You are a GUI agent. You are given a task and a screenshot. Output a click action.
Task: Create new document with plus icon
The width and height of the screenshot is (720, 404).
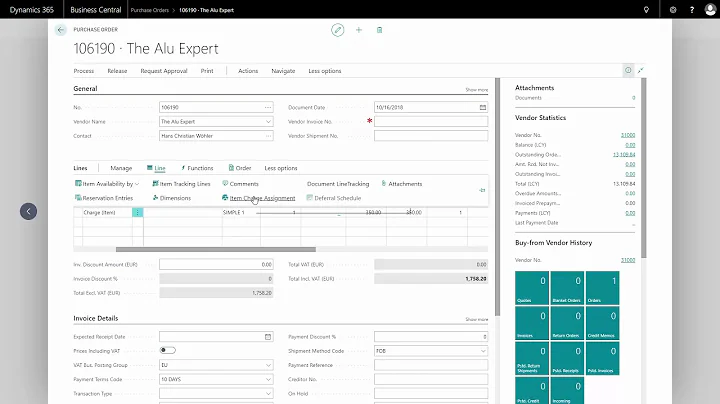359,30
